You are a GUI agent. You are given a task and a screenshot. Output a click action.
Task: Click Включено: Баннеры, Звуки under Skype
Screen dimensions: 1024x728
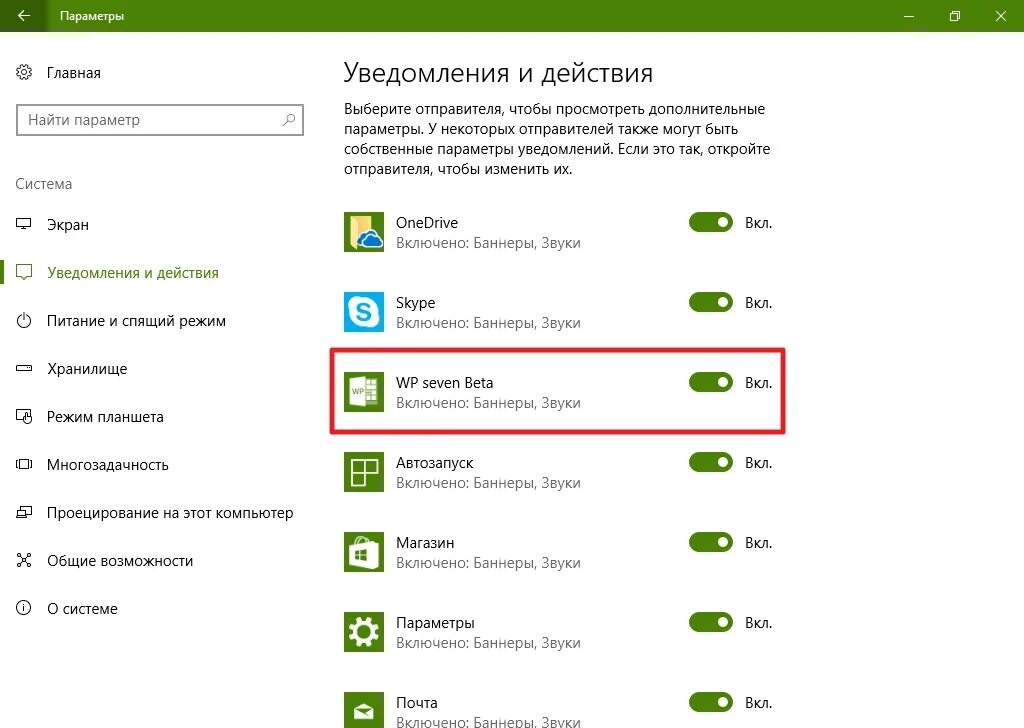coord(488,323)
